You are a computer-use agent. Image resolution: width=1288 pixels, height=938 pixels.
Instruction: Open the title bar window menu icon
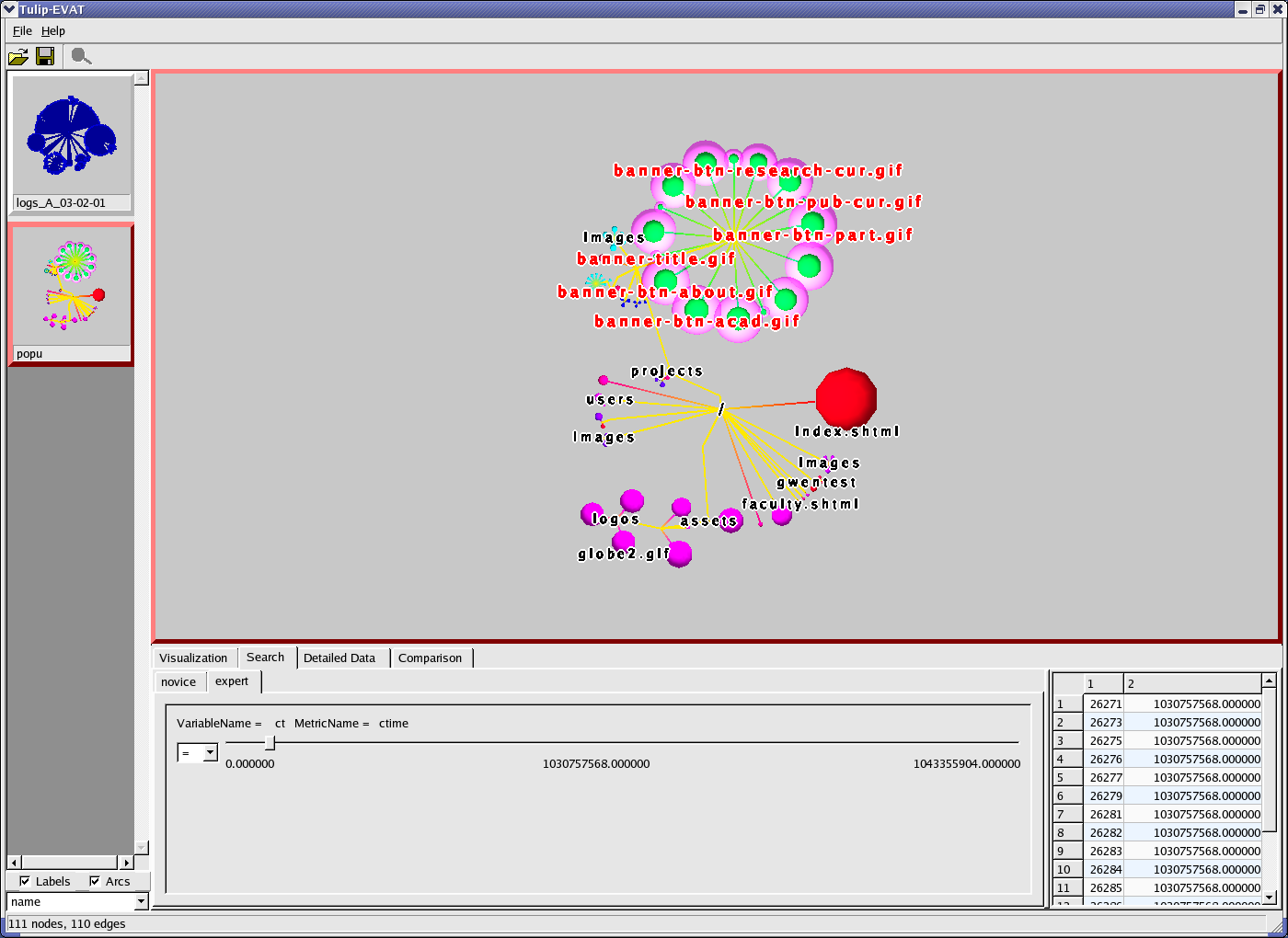(9, 9)
